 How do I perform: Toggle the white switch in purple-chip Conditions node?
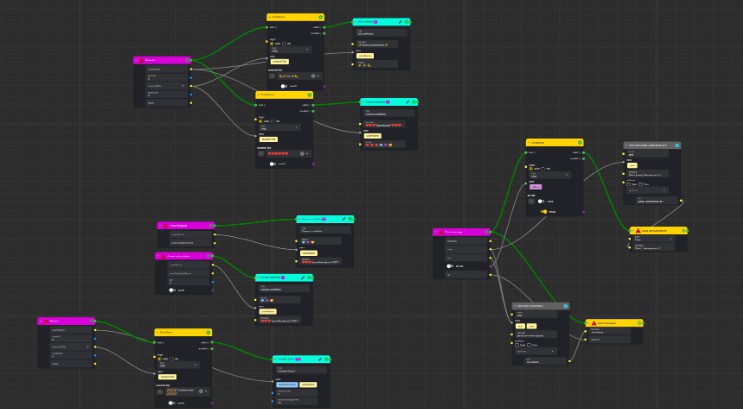(x=541, y=201)
